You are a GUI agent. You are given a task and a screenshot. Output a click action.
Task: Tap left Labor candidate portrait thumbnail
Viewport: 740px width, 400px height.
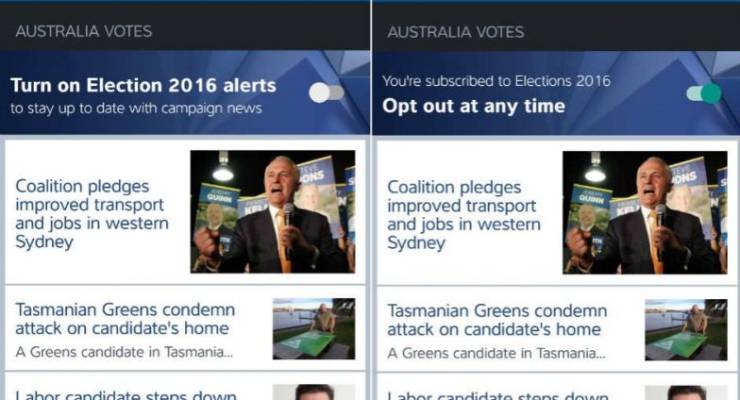pos(314,392)
